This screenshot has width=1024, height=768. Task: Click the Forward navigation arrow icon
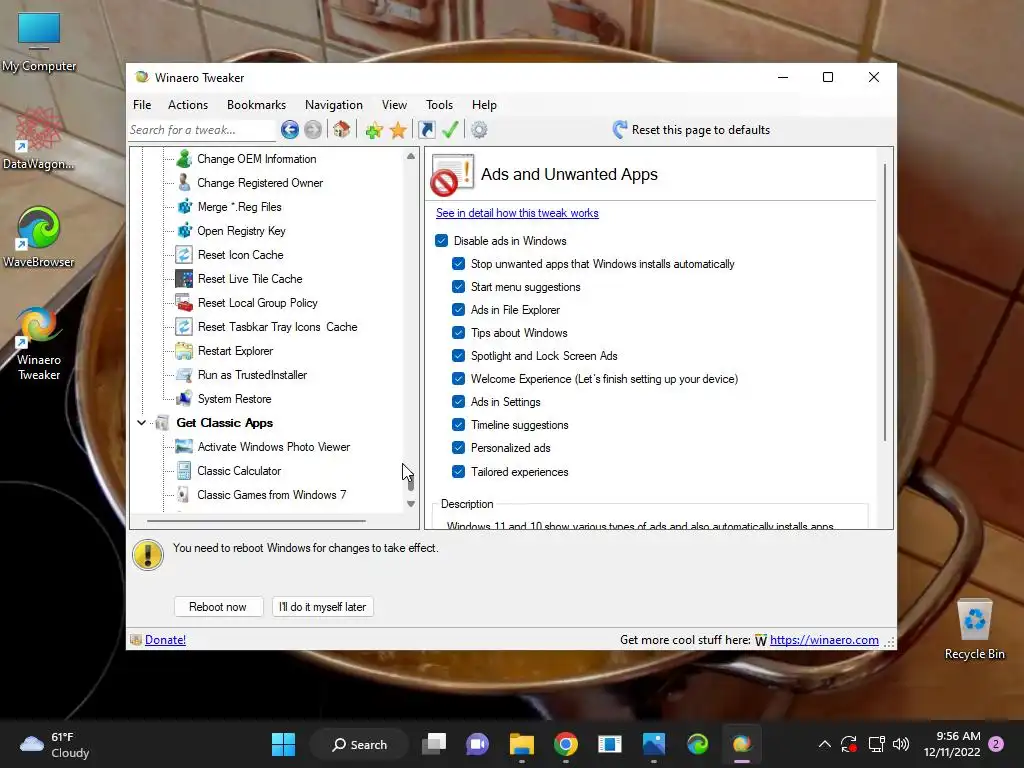click(x=313, y=130)
